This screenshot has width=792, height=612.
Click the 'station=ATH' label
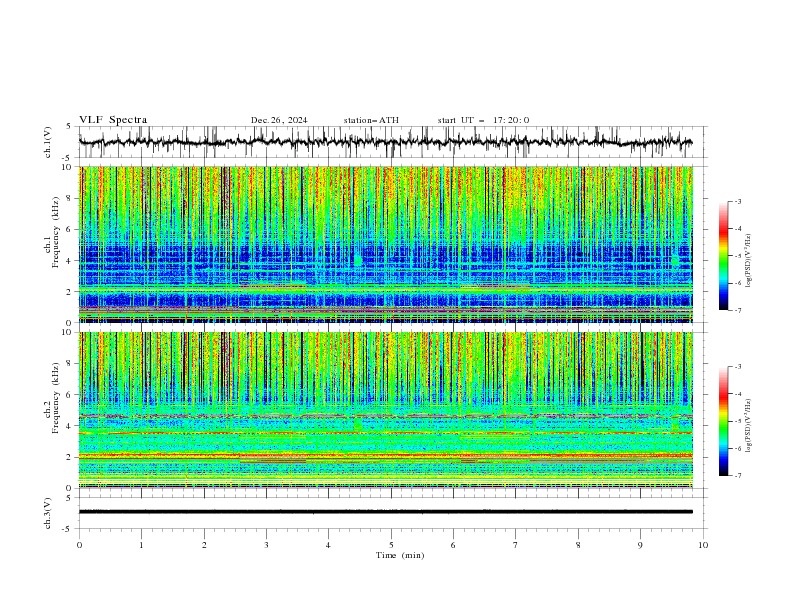[x=371, y=120]
